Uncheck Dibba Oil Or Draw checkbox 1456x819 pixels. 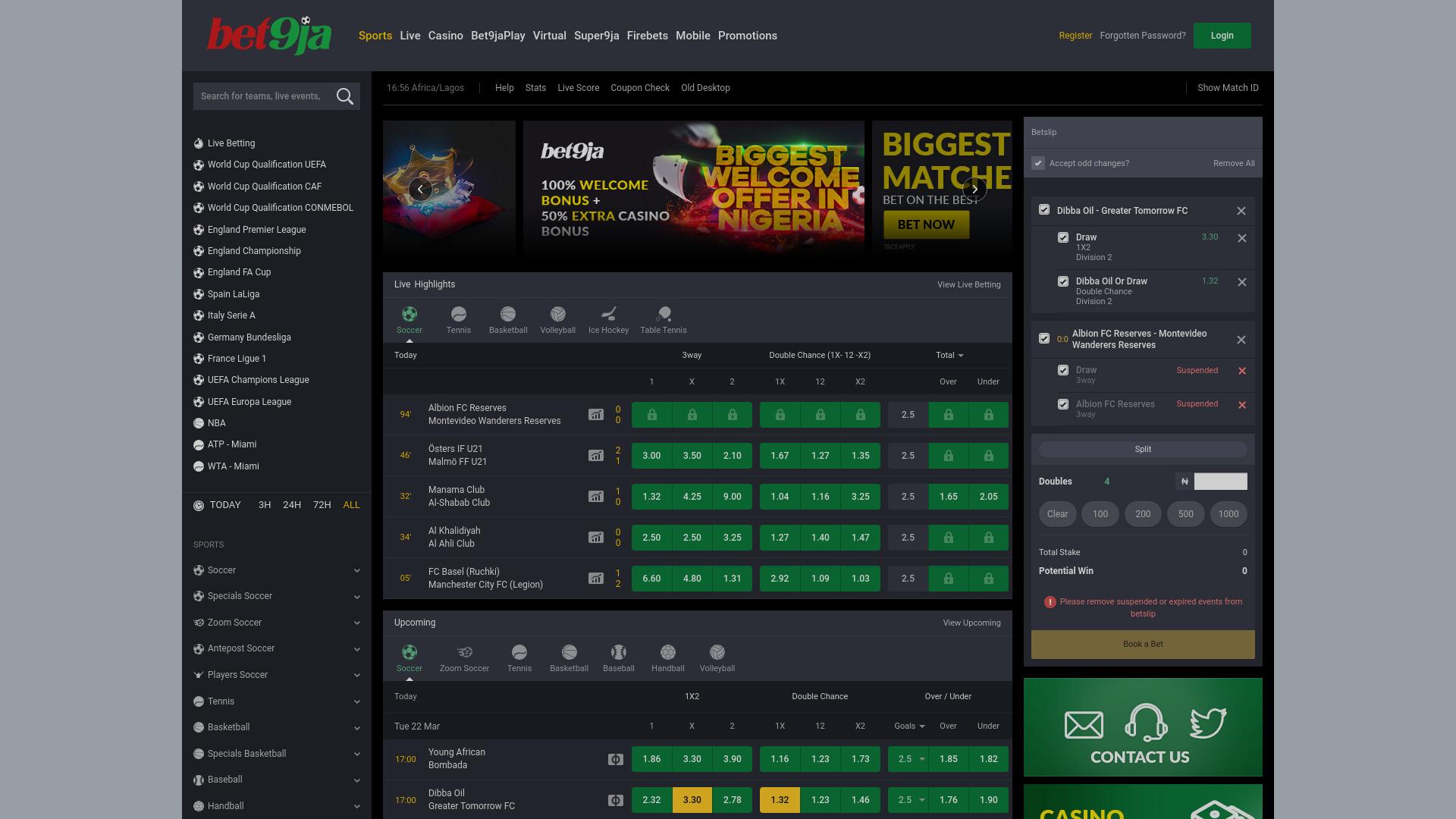(1063, 281)
